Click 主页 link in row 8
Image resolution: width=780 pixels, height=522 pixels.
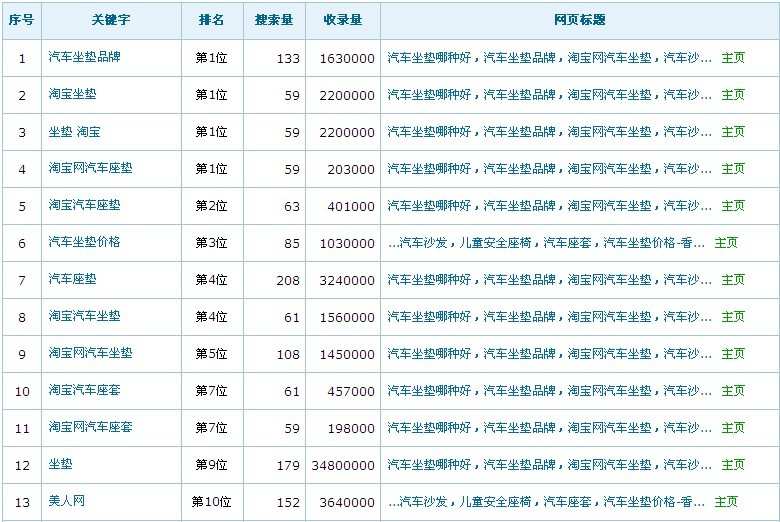pyautogui.click(x=733, y=316)
